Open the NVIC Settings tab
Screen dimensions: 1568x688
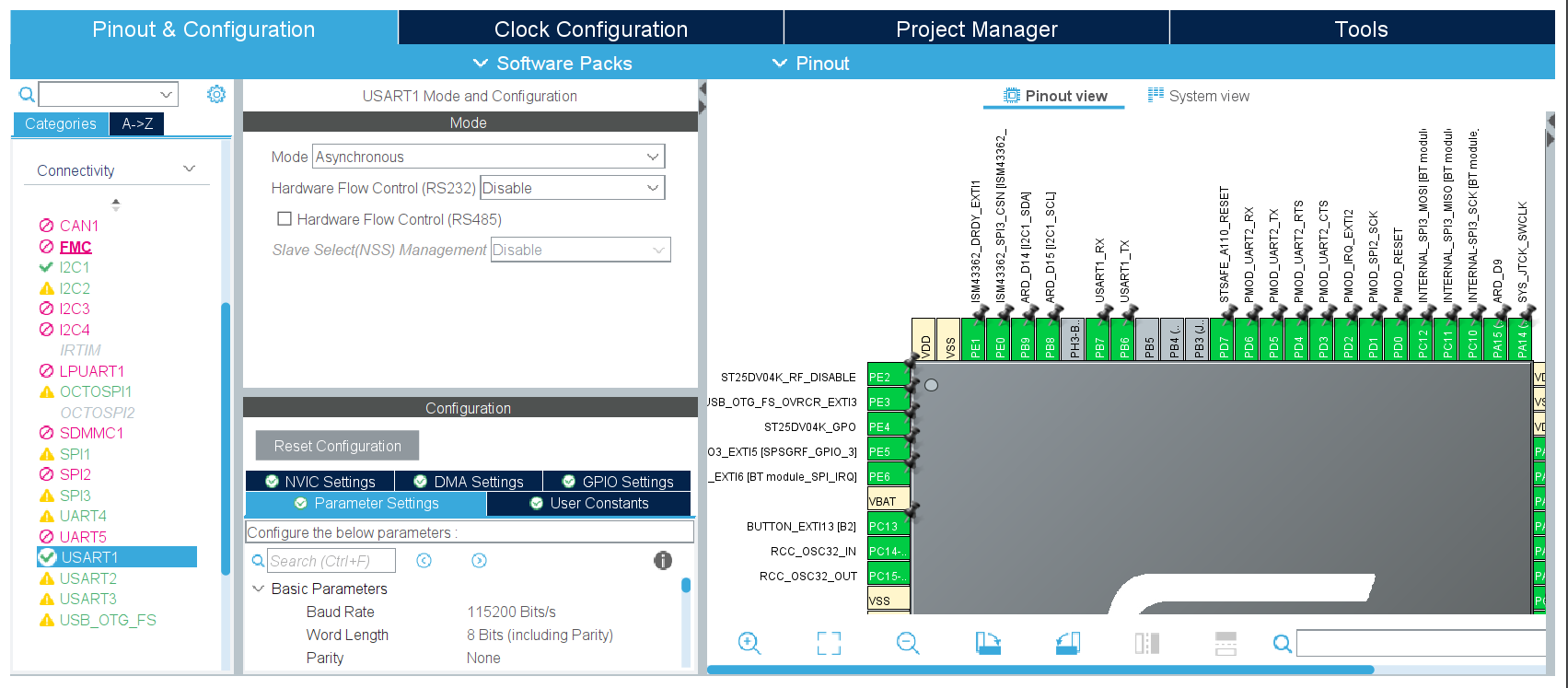(x=320, y=482)
